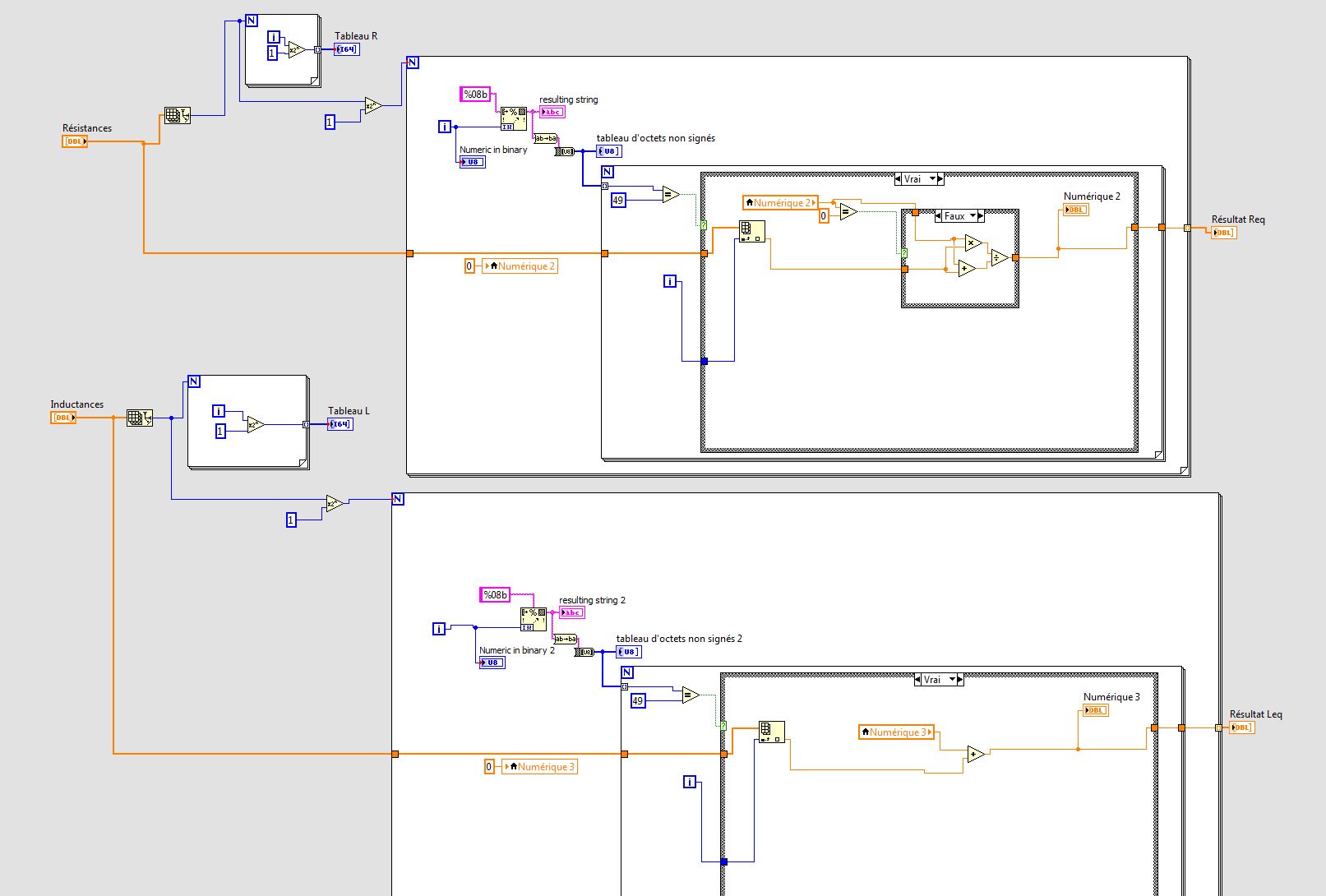This screenshot has height=896, width=1326.
Task: Click lower Vrai case selector label
Action: click(x=932, y=680)
